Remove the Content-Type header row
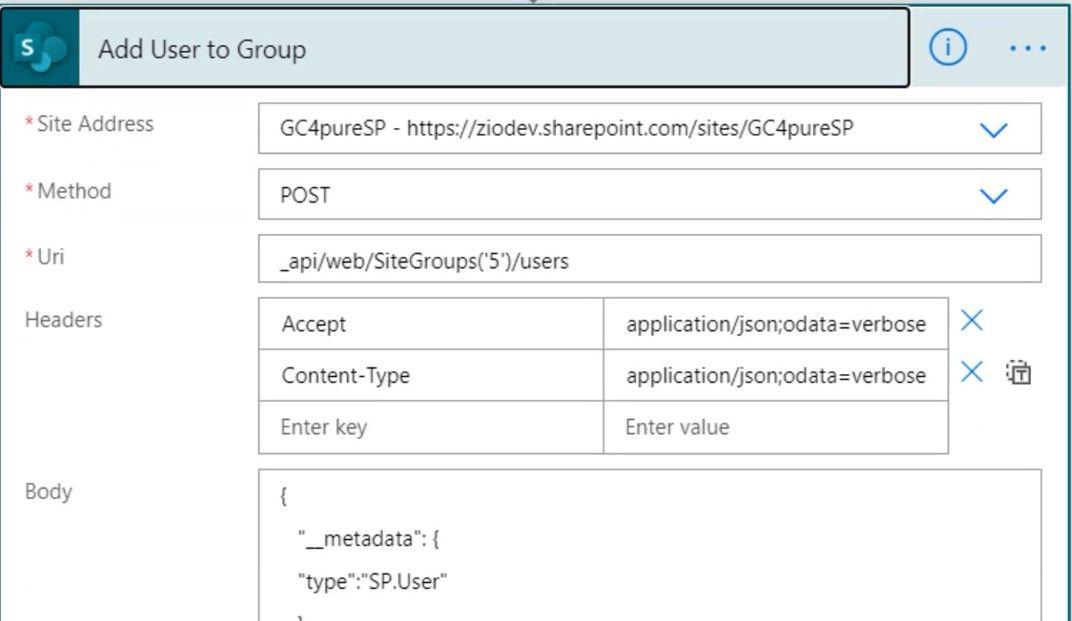This screenshot has width=1072, height=621. [972, 372]
